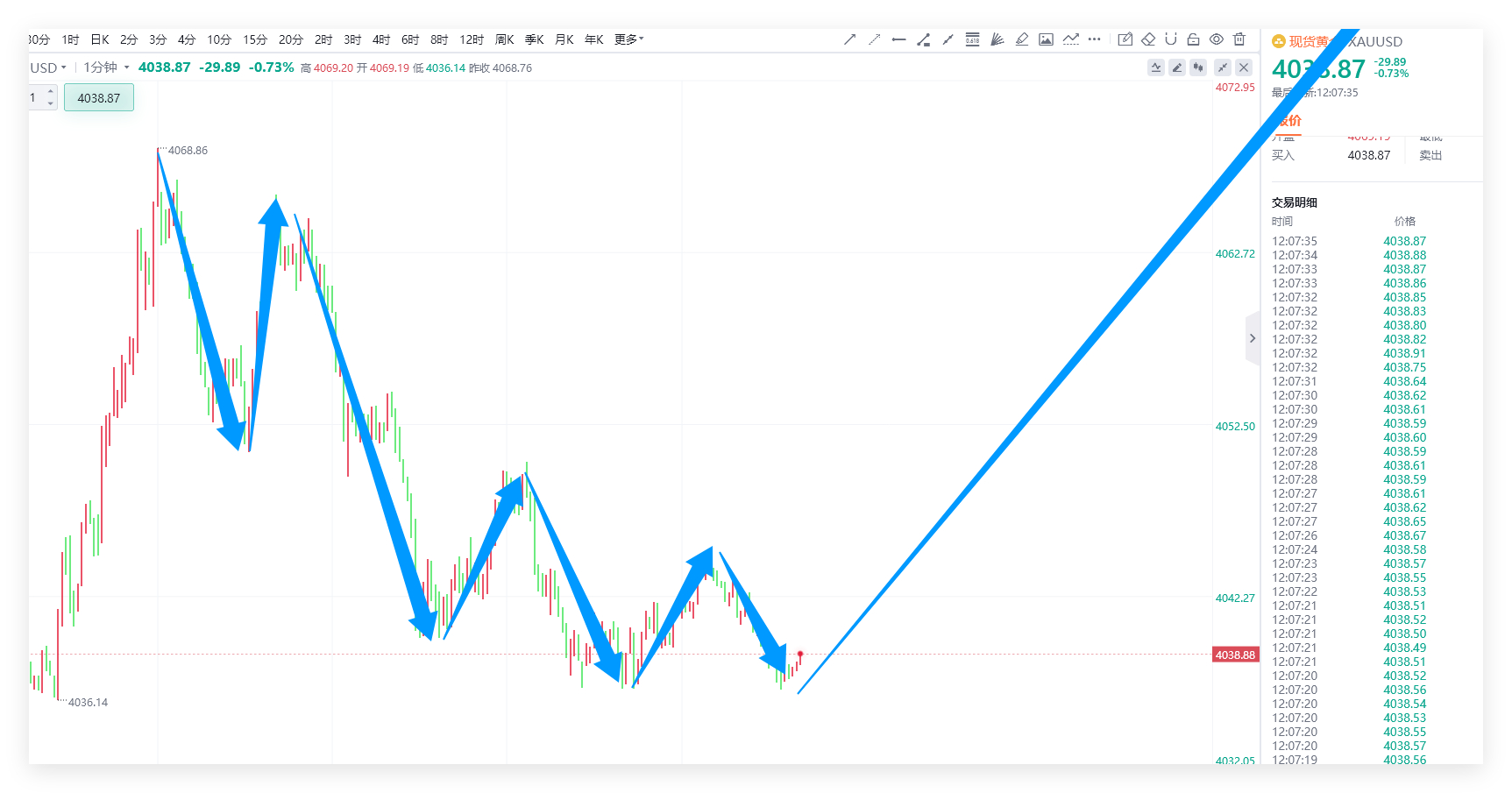The image size is (1512, 793).
Task: Toggle drawings visibility eye icon
Action: click(x=1217, y=39)
